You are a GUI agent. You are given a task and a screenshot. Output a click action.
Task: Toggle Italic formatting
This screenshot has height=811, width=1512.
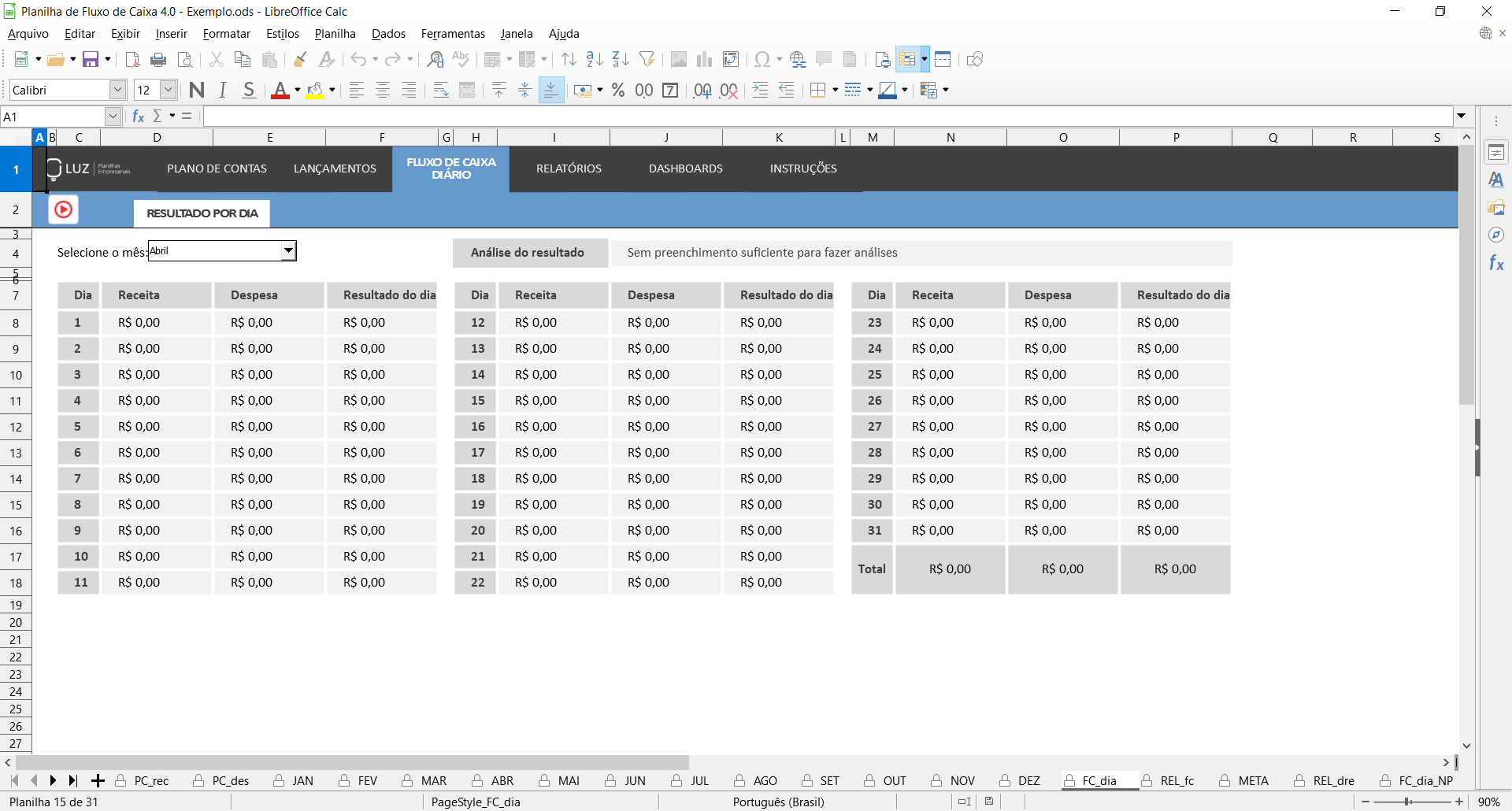coord(223,91)
